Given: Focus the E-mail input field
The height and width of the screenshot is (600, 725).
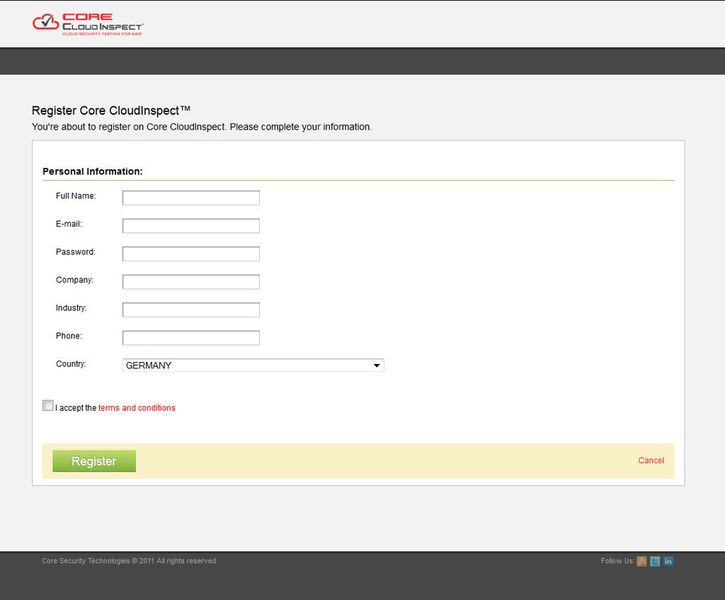Looking at the screenshot, I should point(191,226).
